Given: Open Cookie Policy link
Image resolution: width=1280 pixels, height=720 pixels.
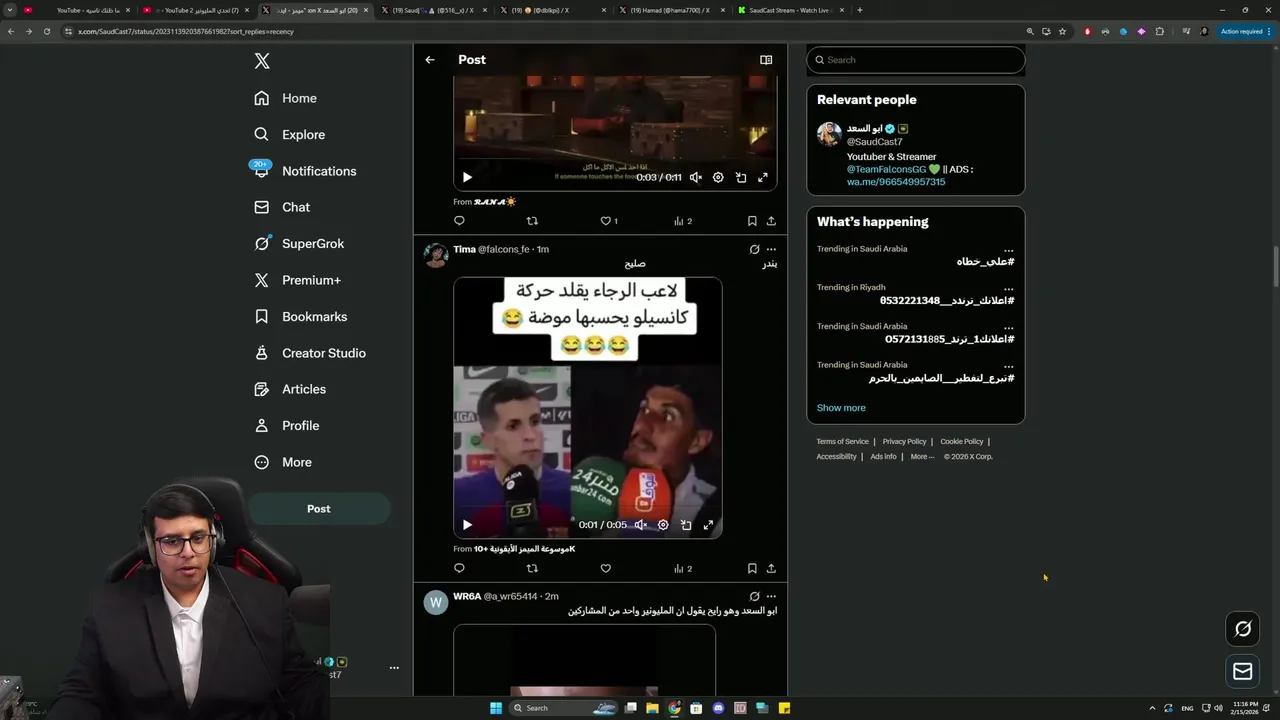Looking at the screenshot, I should [x=961, y=442].
